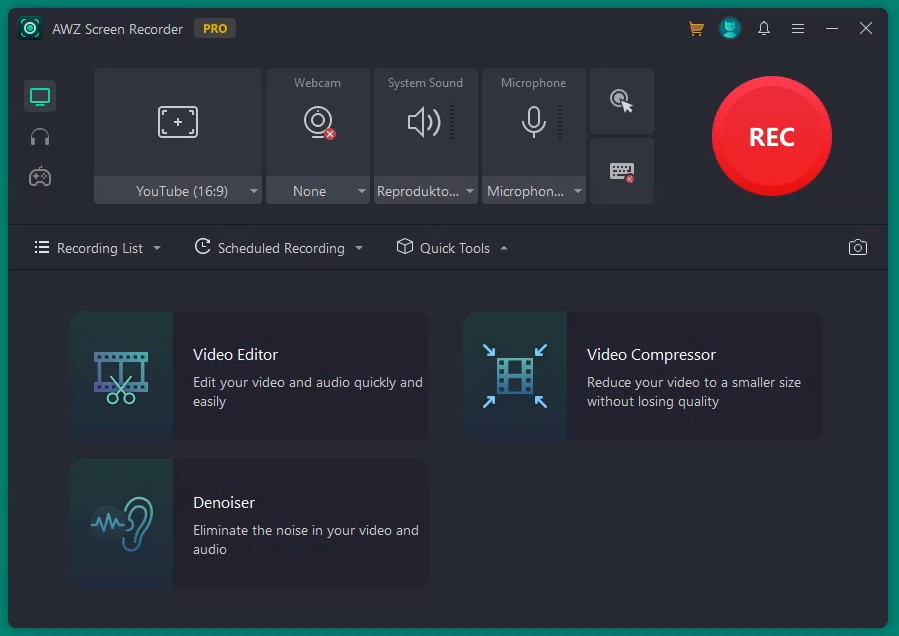Open the shopping cart icon
The height and width of the screenshot is (636, 899).
coord(696,29)
